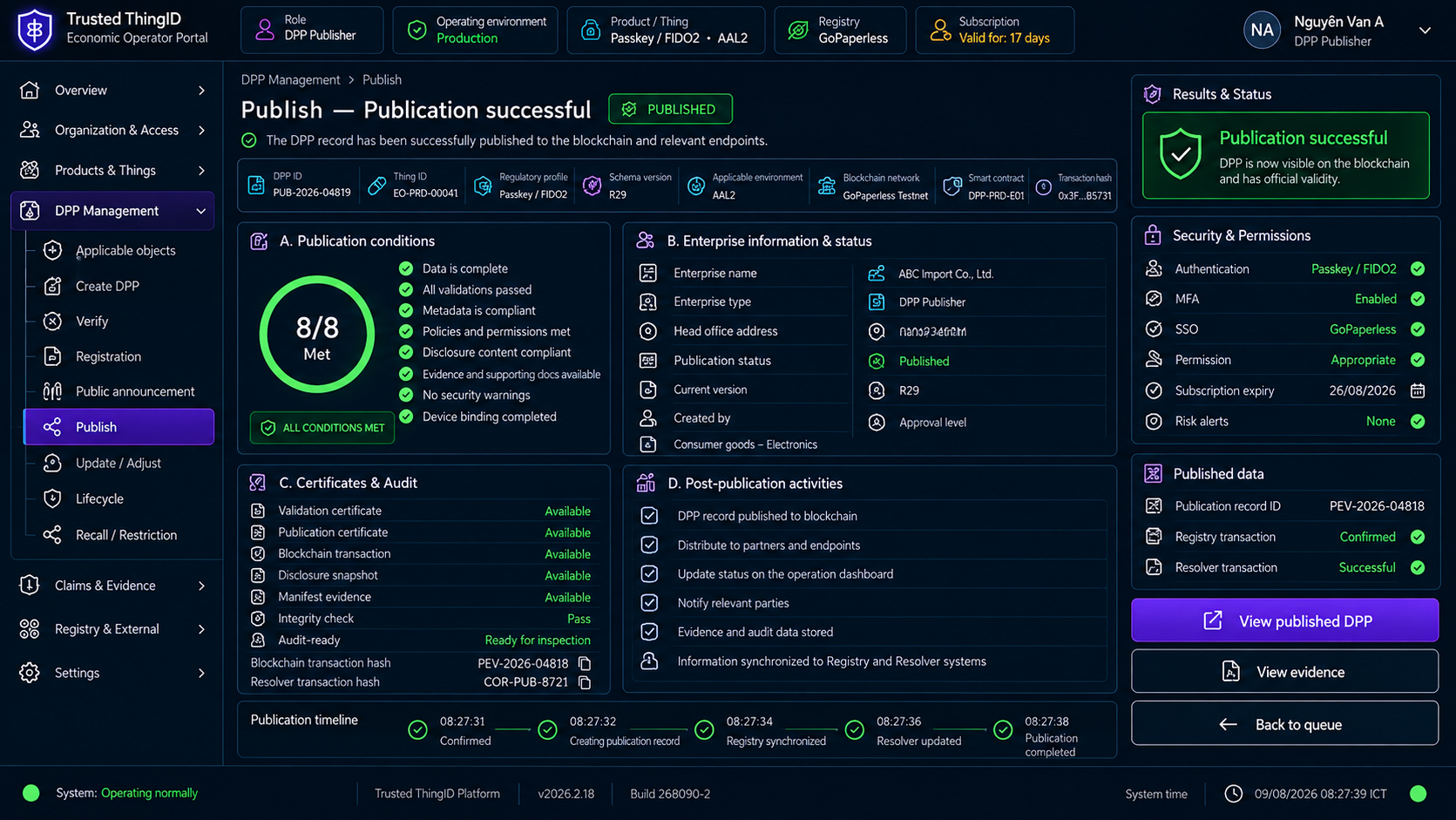Click the Published data panel icon

1153,473
